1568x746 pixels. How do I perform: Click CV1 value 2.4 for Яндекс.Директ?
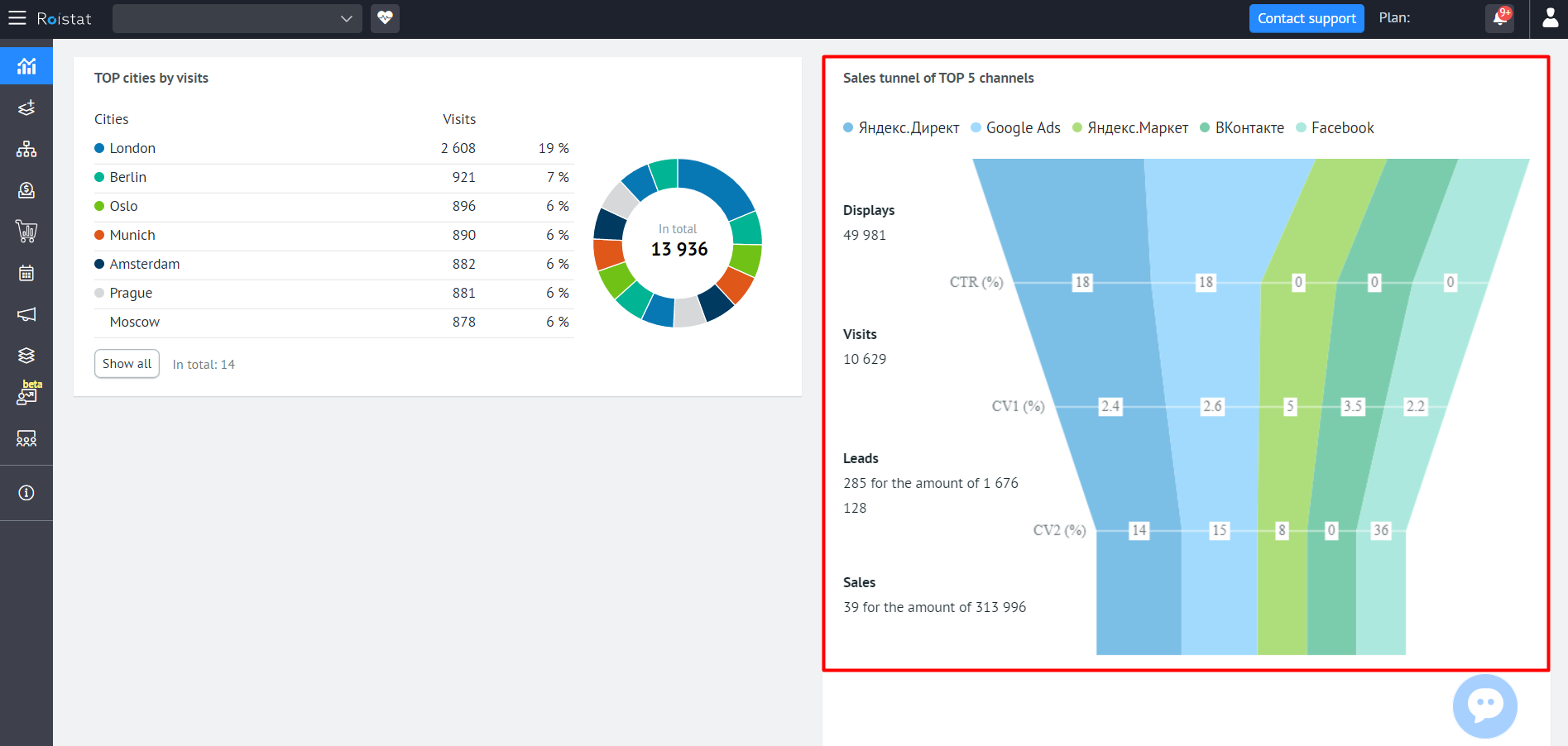1110,406
